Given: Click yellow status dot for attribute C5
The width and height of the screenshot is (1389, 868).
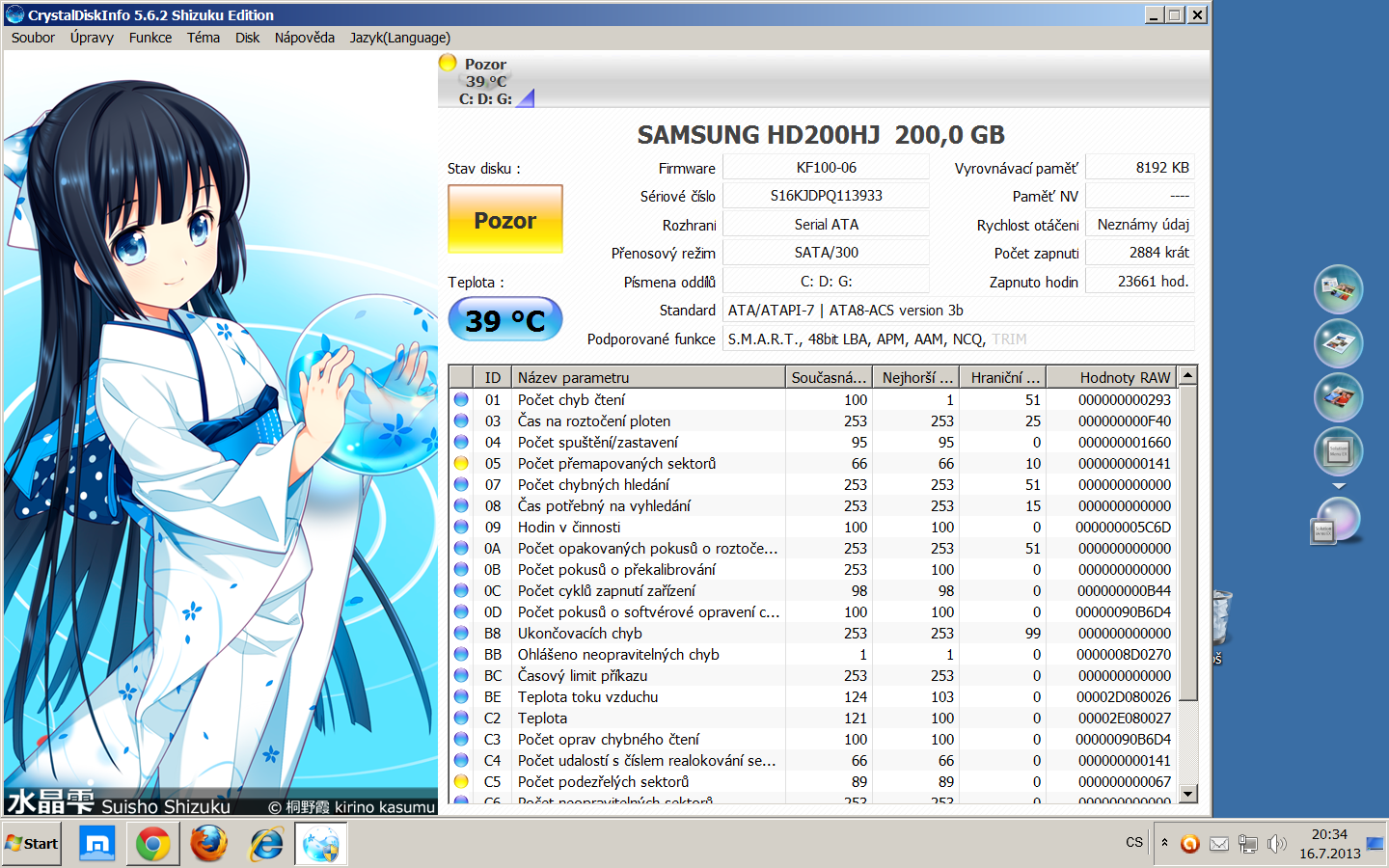Looking at the screenshot, I should [461, 782].
